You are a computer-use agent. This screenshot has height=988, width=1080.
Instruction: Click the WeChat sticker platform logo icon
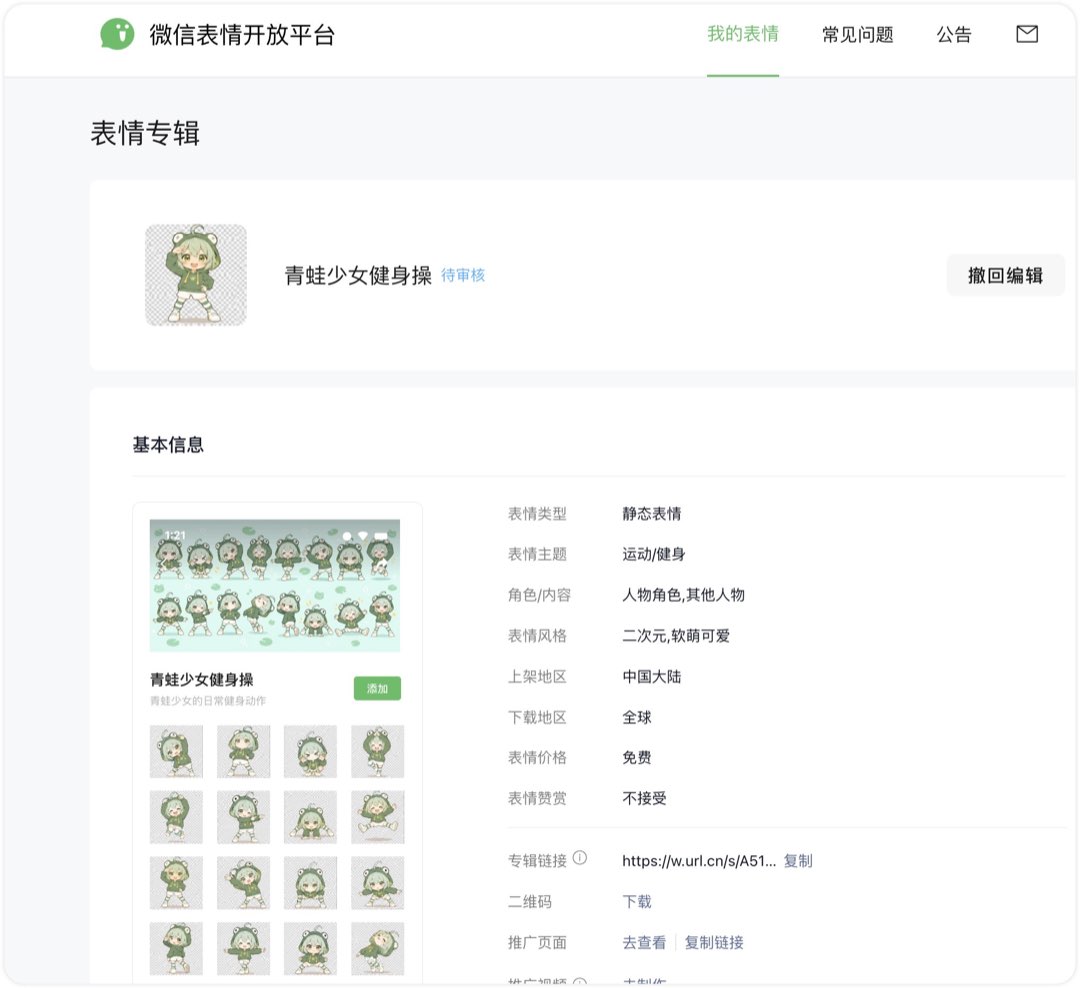click(117, 34)
